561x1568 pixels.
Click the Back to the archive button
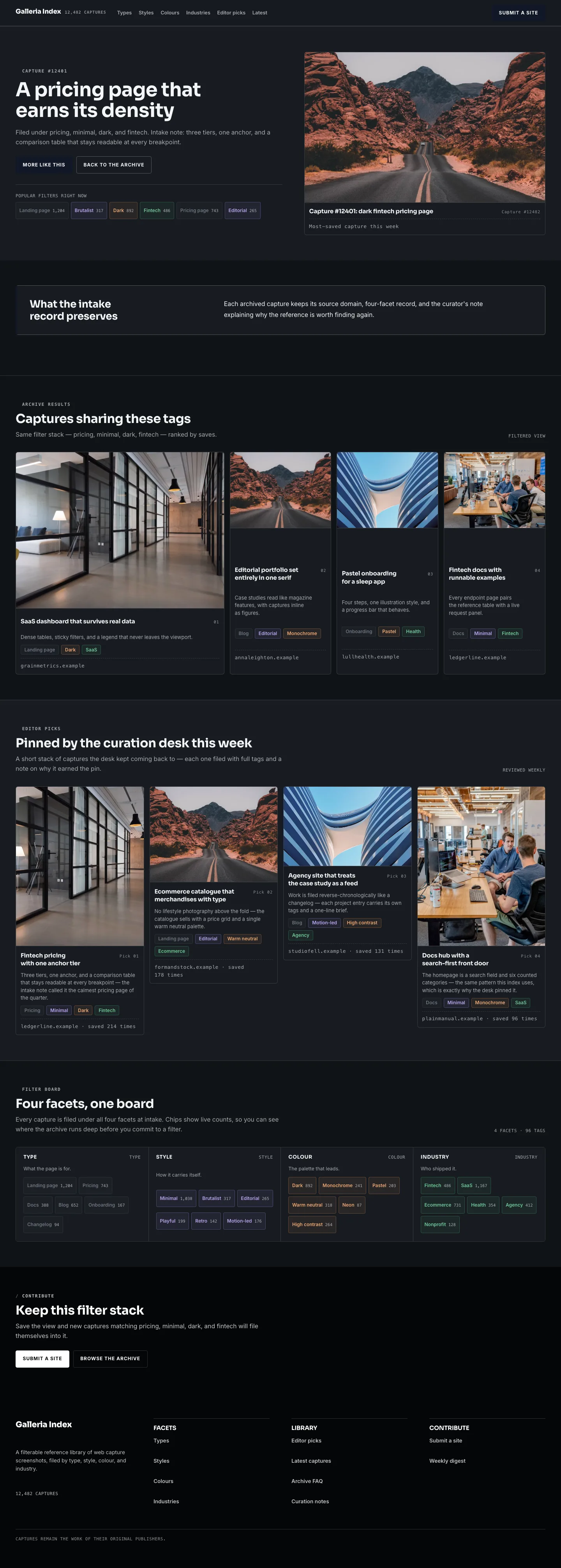pyautogui.click(x=114, y=165)
